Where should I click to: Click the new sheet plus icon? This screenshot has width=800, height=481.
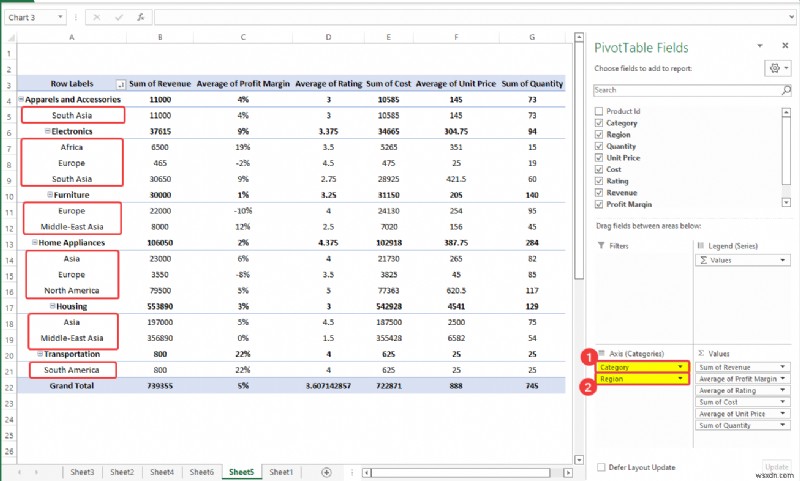(x=327, y=472)
